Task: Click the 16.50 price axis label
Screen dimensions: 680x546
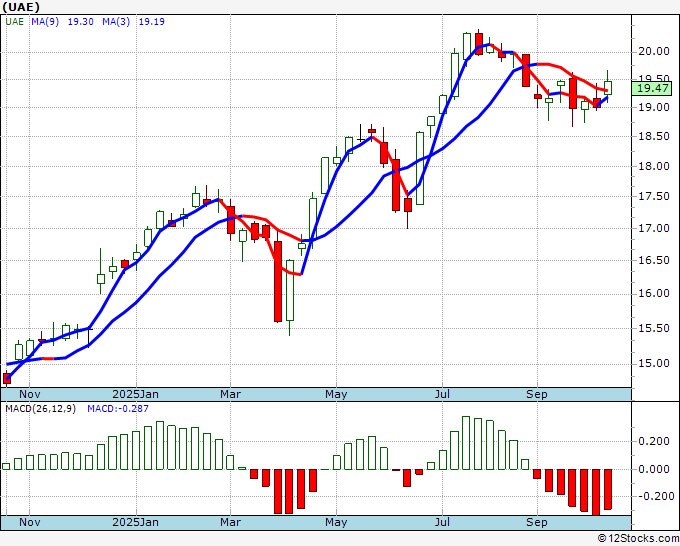Action: [654, 260]
